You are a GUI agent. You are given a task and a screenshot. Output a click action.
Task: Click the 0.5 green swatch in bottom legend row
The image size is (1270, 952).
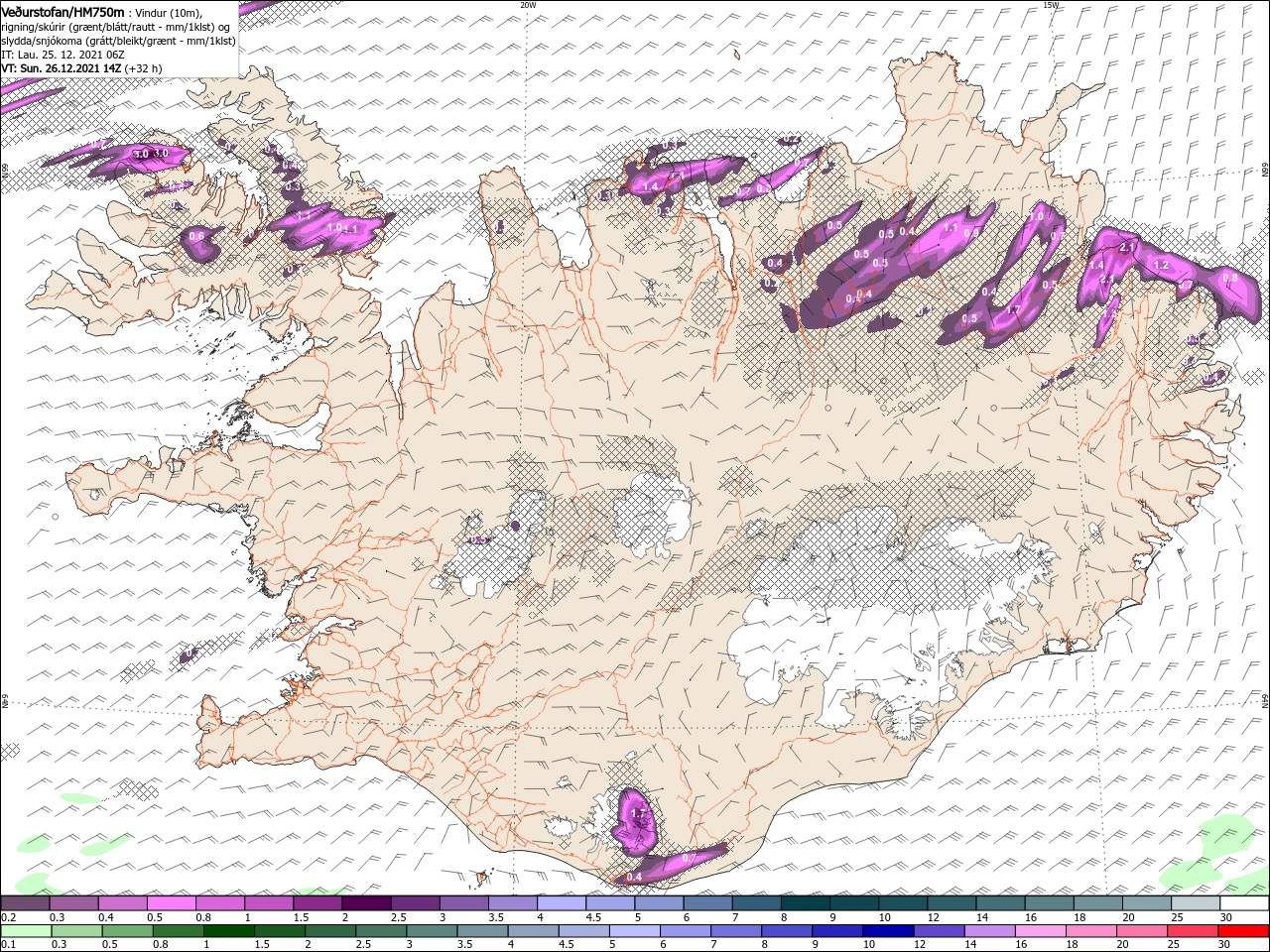click(128, 930)
